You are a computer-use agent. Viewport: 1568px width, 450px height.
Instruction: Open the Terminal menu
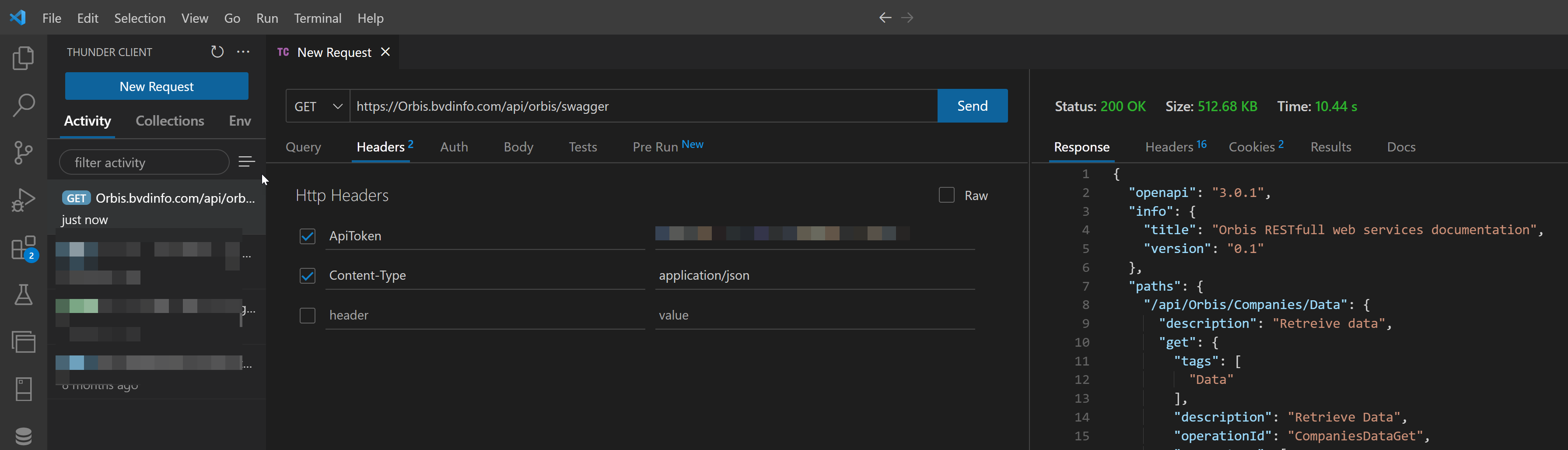318,18
